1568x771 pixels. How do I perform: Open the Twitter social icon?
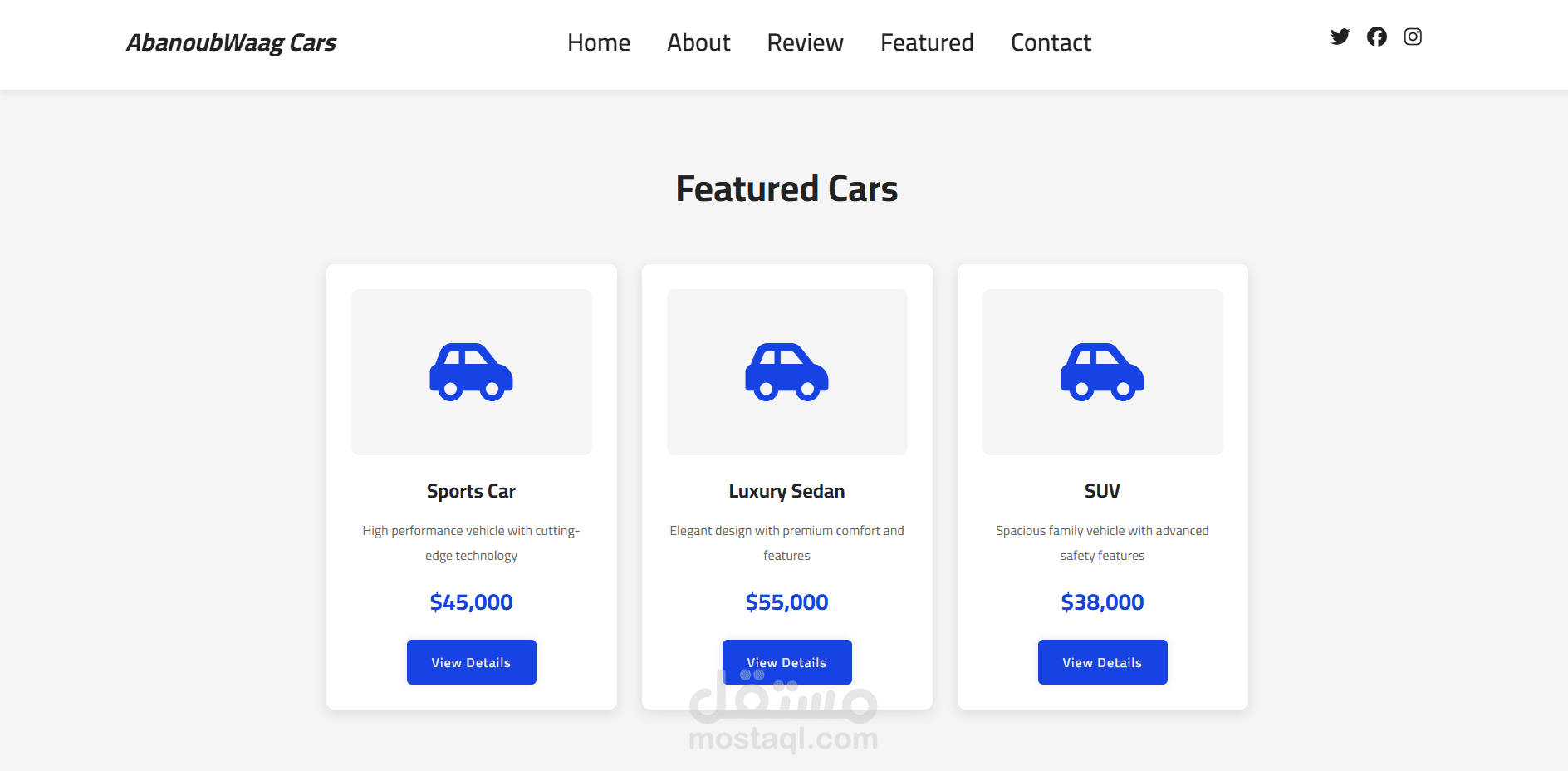pos(1340,37)
